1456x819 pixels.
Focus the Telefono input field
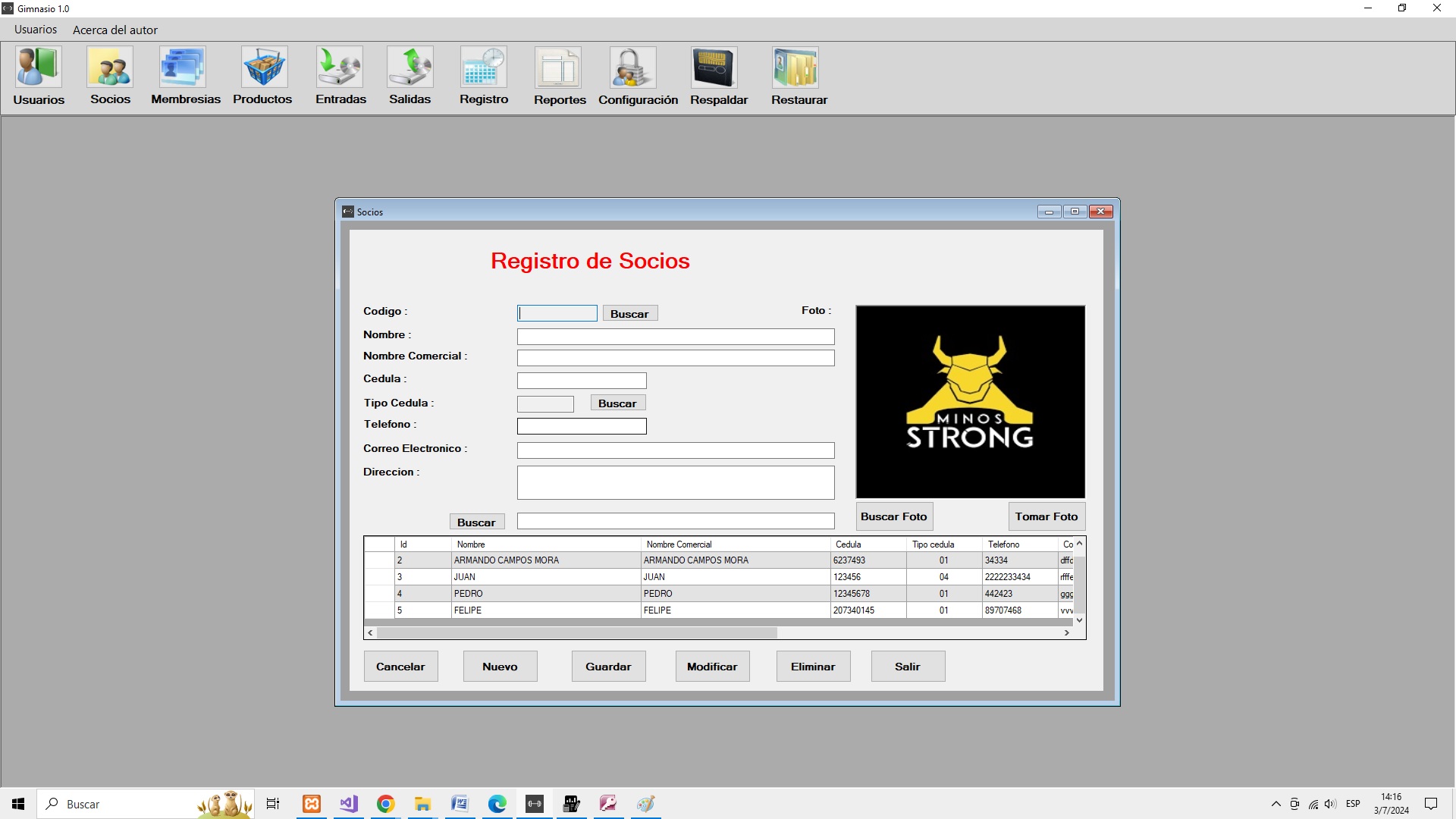pyautogui.click(x=582, y=426)
